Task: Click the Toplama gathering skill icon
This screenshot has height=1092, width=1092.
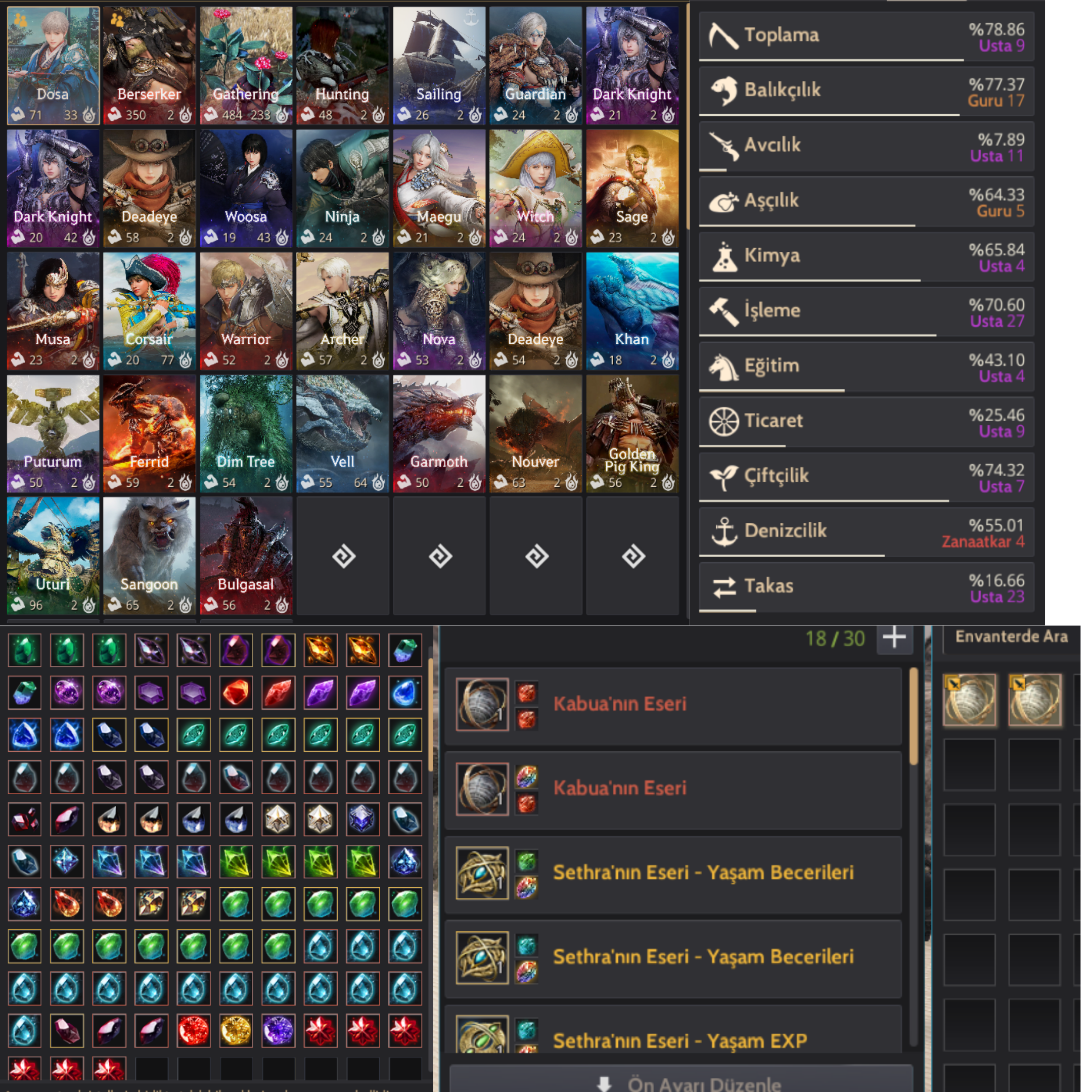Action: (723, 35)
